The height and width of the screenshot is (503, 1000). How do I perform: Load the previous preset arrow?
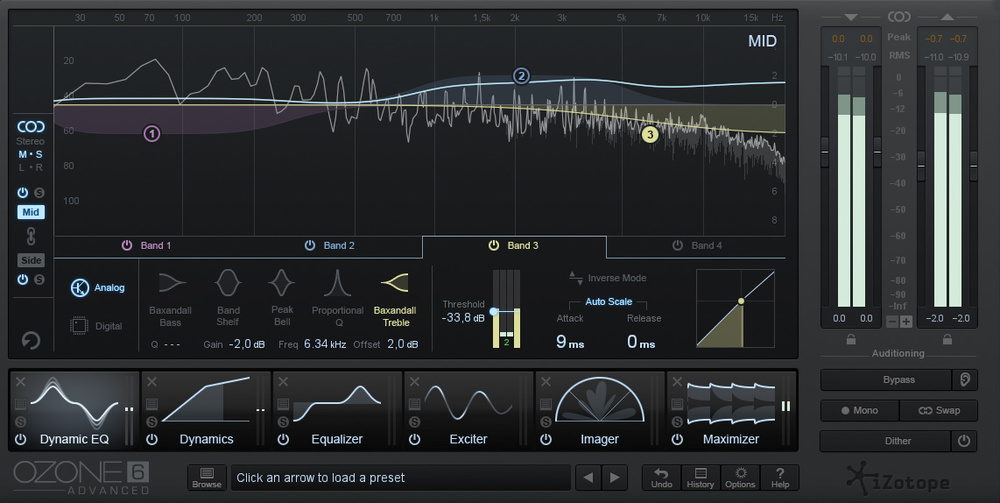click(588, 477)
